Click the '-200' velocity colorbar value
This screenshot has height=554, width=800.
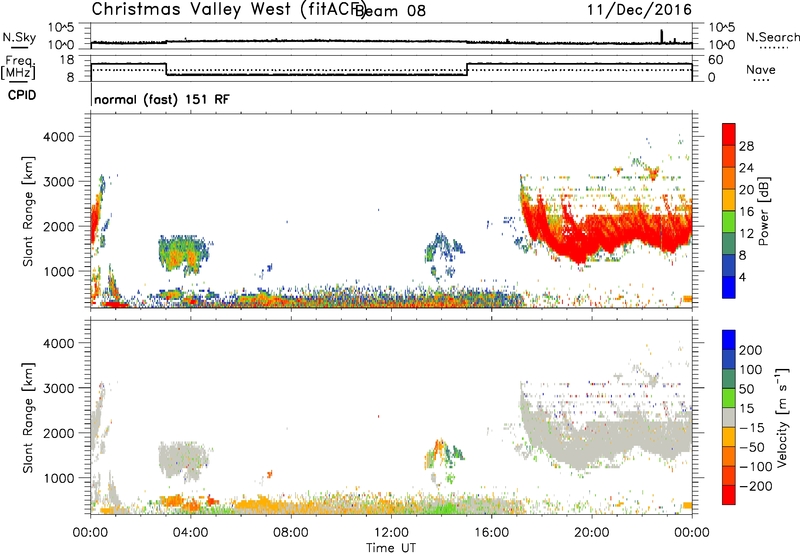click(x=756, y=486)
